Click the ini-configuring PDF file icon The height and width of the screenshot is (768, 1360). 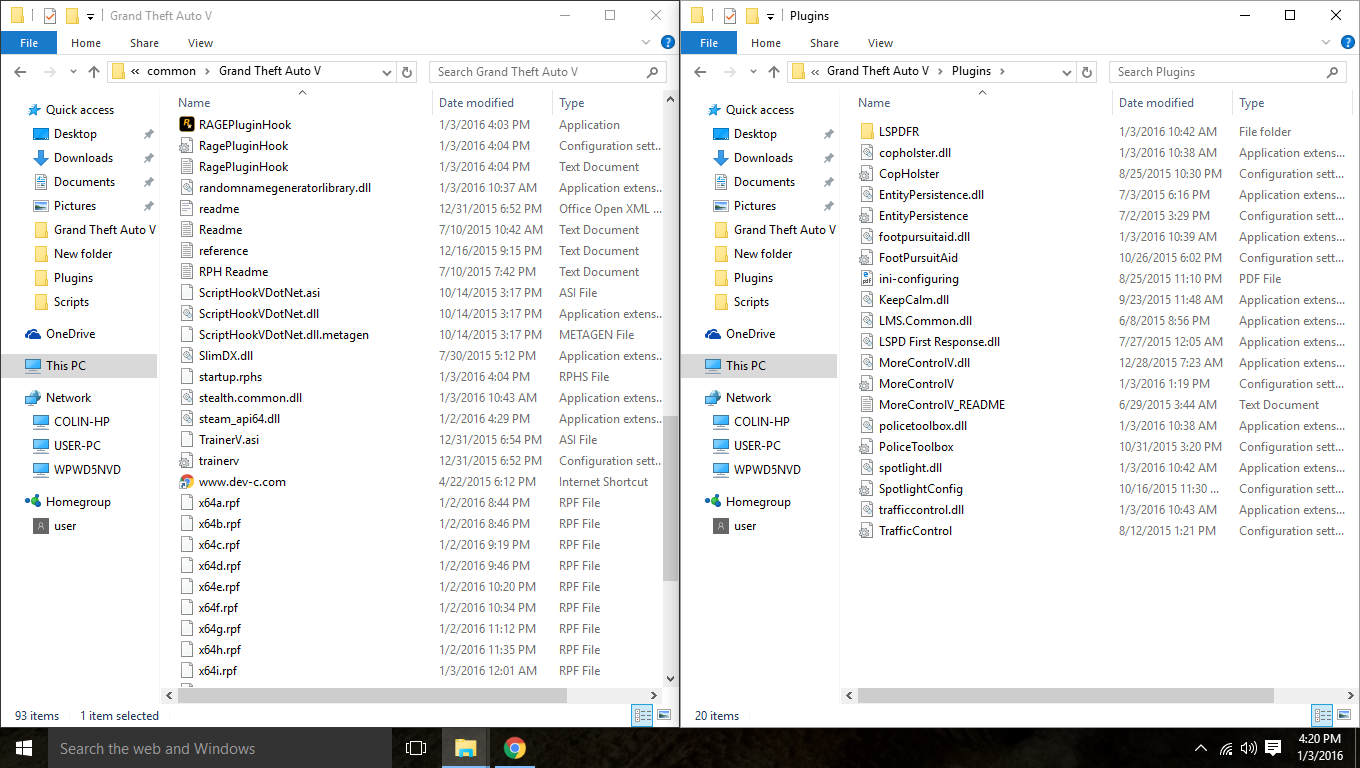point(867,279)
